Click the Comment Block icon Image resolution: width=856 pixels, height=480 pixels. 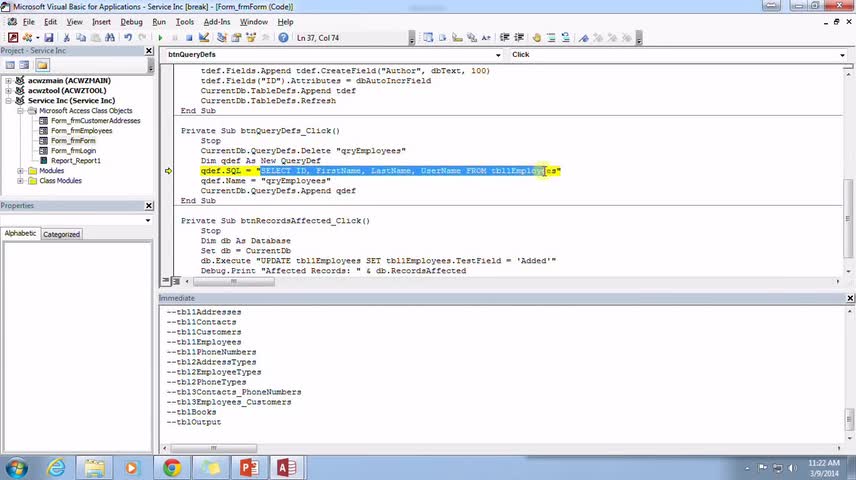[x=551, y=38]
